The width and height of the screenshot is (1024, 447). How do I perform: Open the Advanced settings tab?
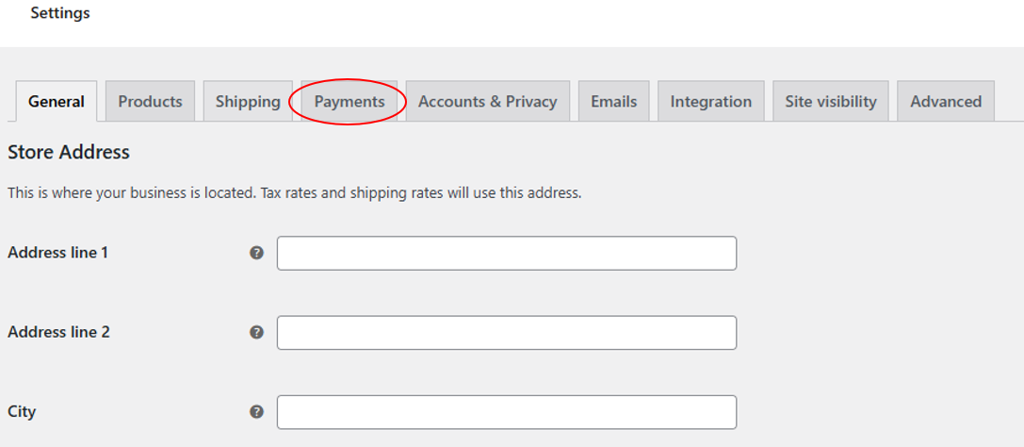945,101
